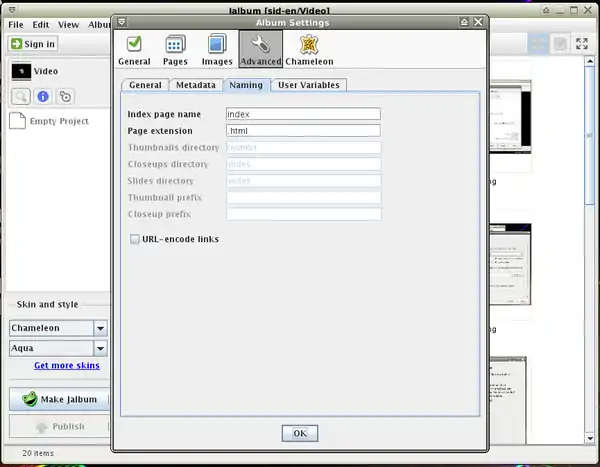Switch to the User Variables tab
Screen dimensions: 600x467
tap(309, 85)
